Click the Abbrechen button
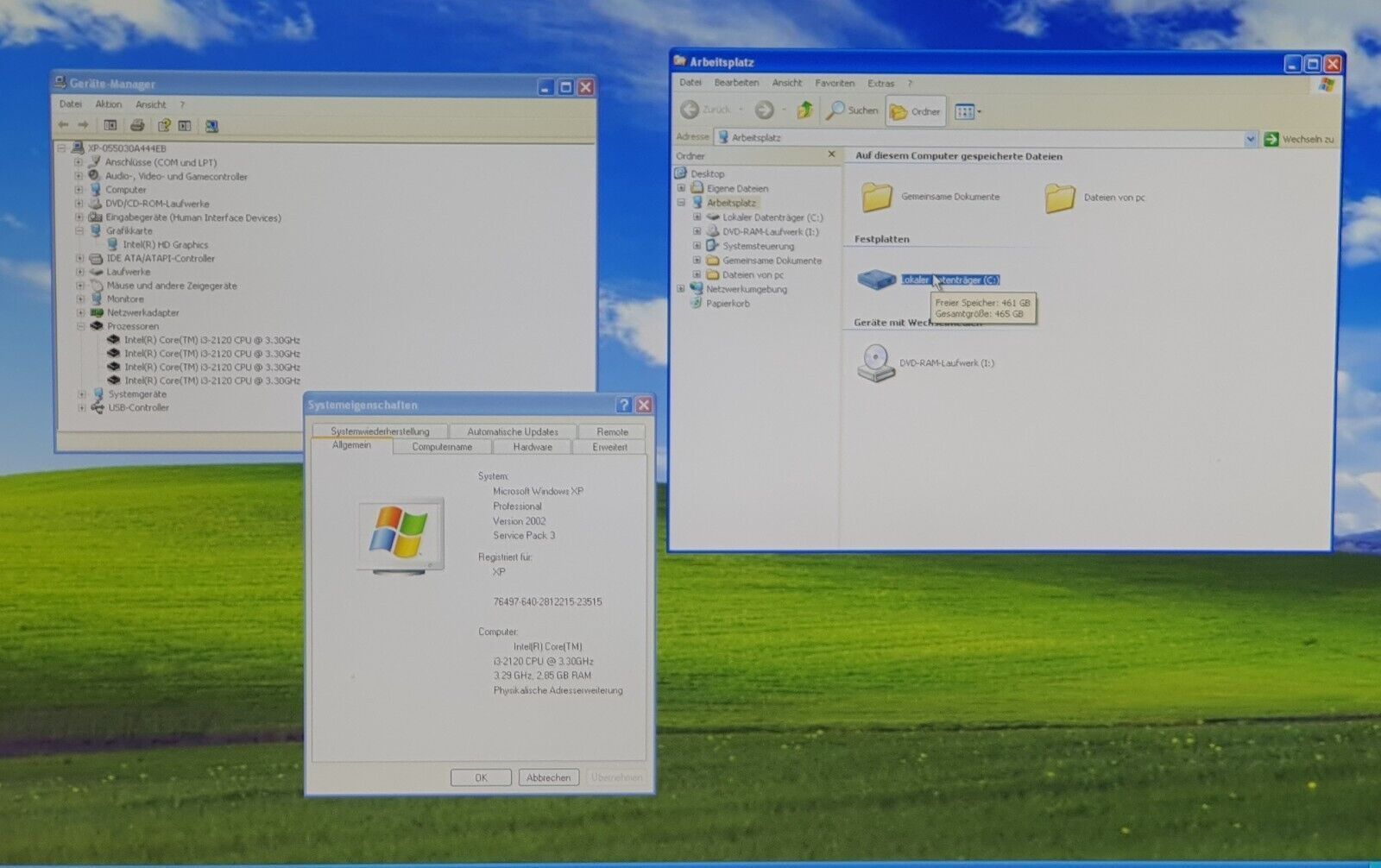 pyautogui.click(x=548, y=777)
